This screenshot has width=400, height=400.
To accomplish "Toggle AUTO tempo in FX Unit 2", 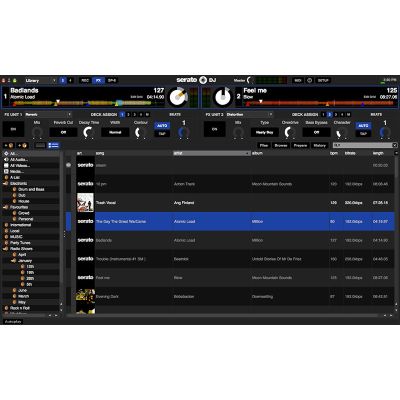I will click(x=363, y=126).
